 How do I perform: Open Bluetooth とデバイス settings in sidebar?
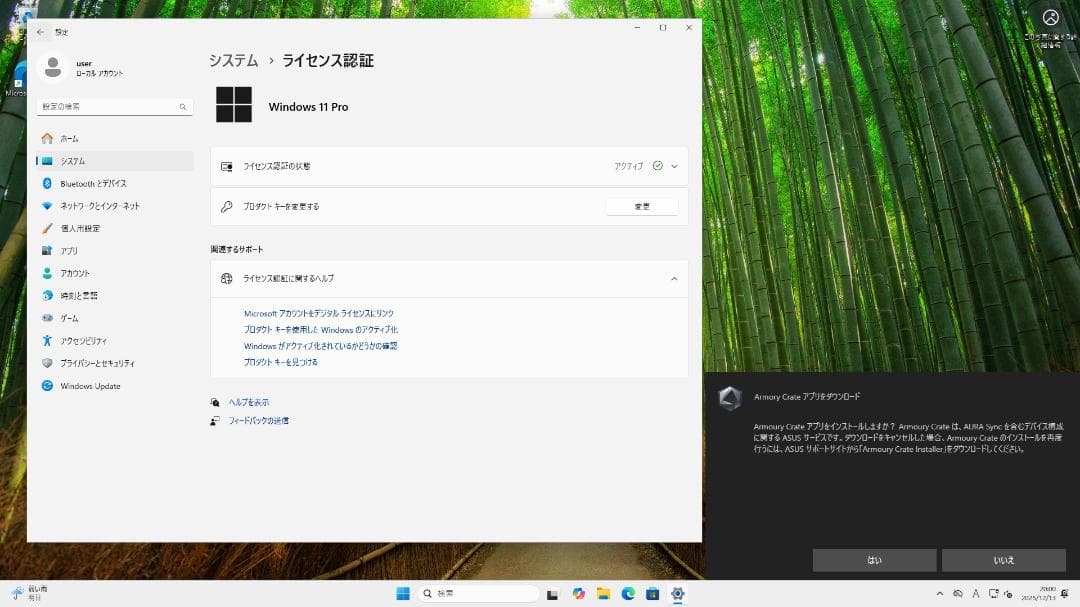click(x=113, y=183)
